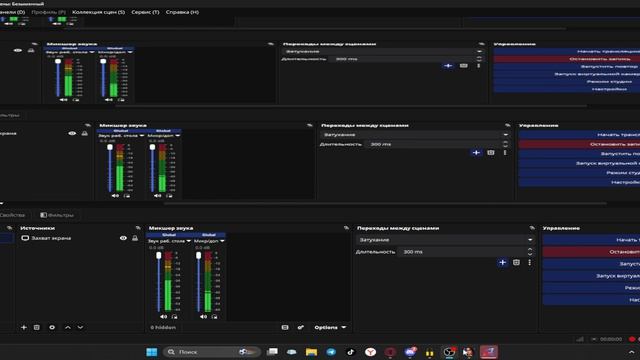The image size is (640, 360).
Task: Open Telegram from the taskbar
Action: (x=331, y=352)
